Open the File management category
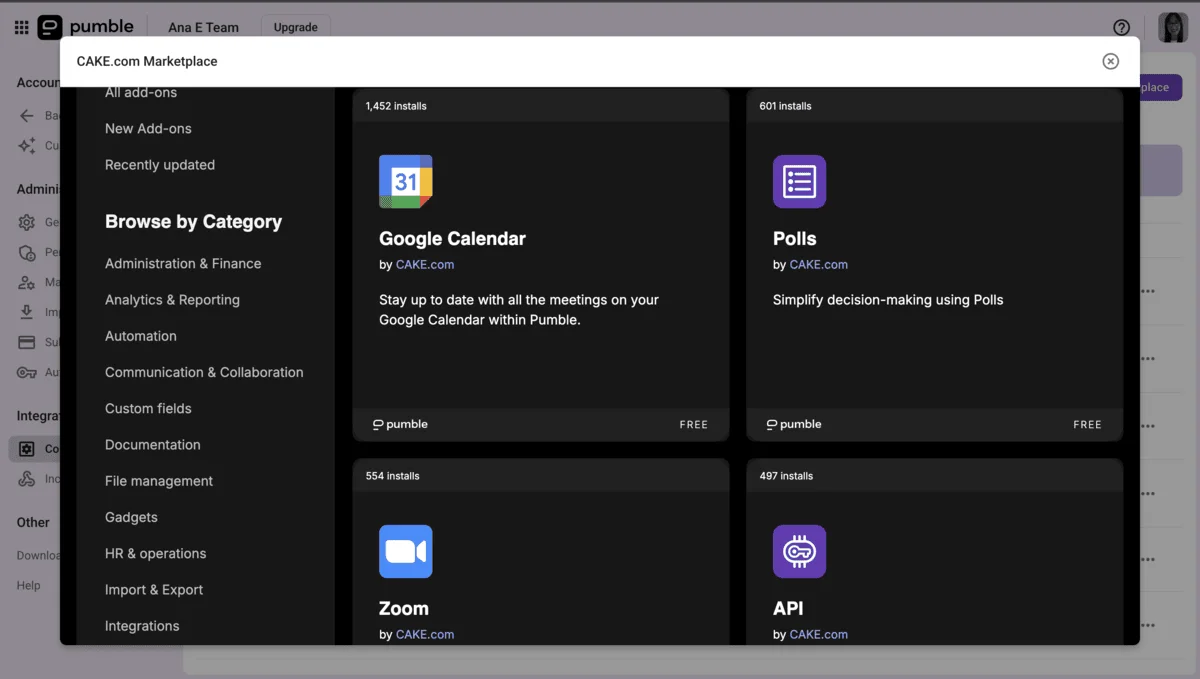 (x=159, y=481)
